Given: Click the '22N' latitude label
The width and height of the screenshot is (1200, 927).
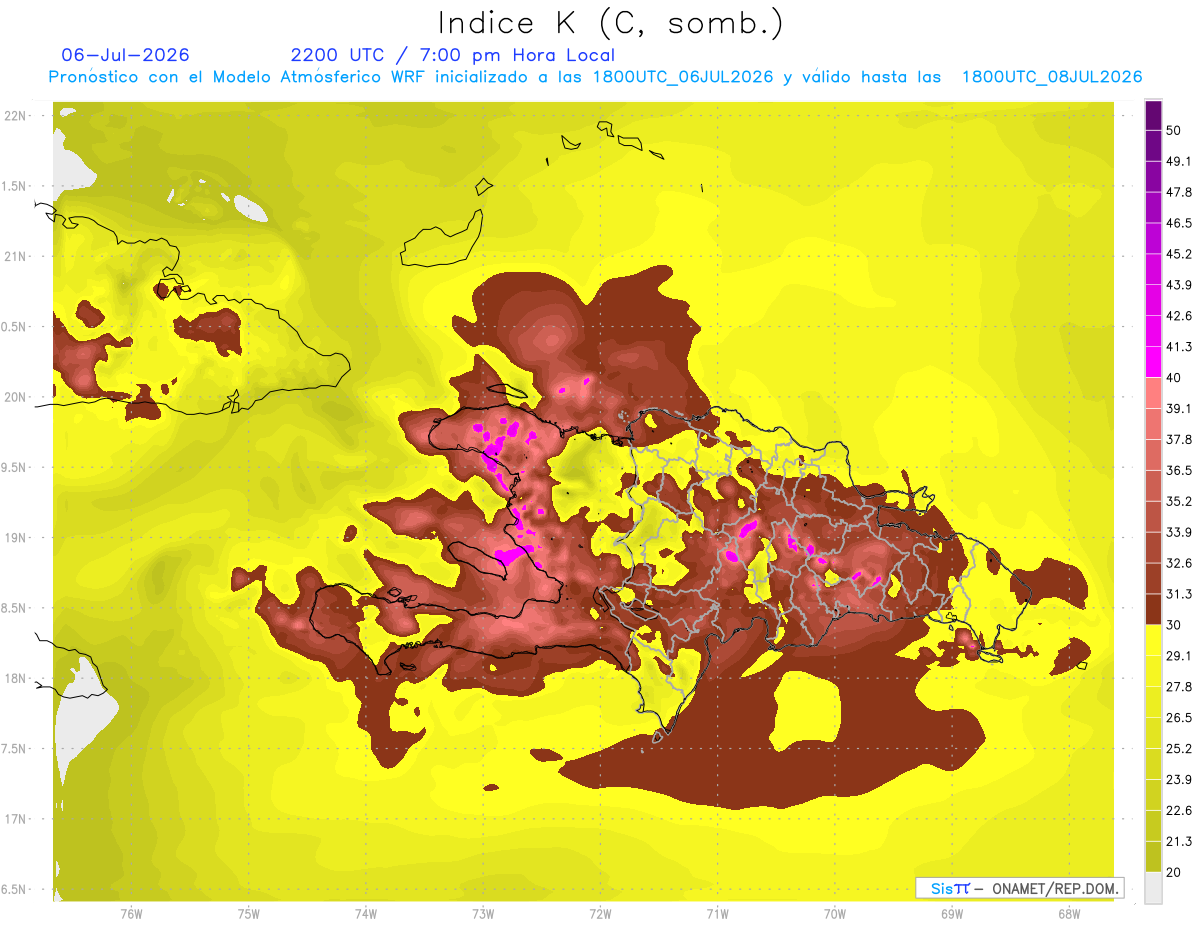Looking at the screenshot, I should tap(16, 116).
